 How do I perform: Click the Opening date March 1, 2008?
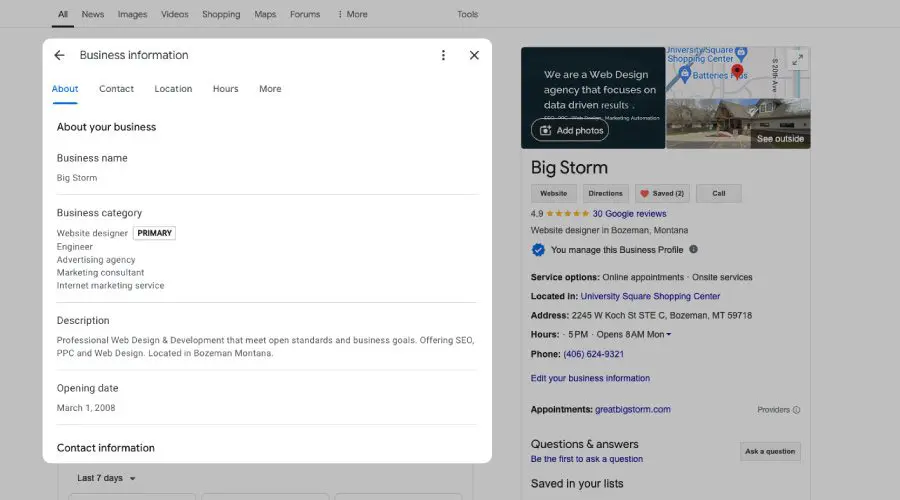click(x=86, y=408)
